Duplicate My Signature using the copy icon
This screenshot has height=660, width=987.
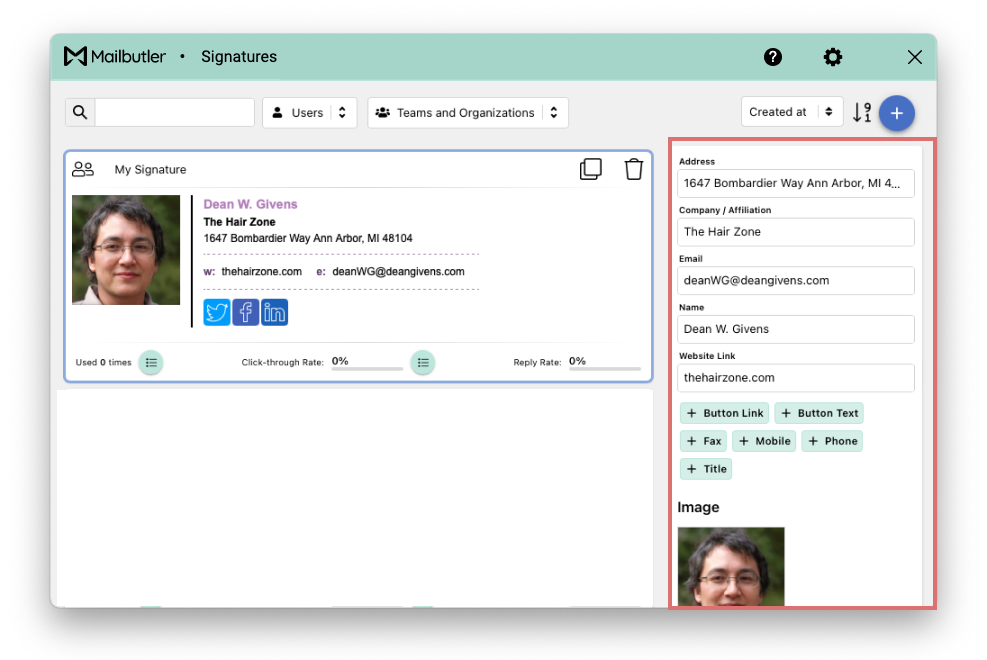tap(590, 168)
